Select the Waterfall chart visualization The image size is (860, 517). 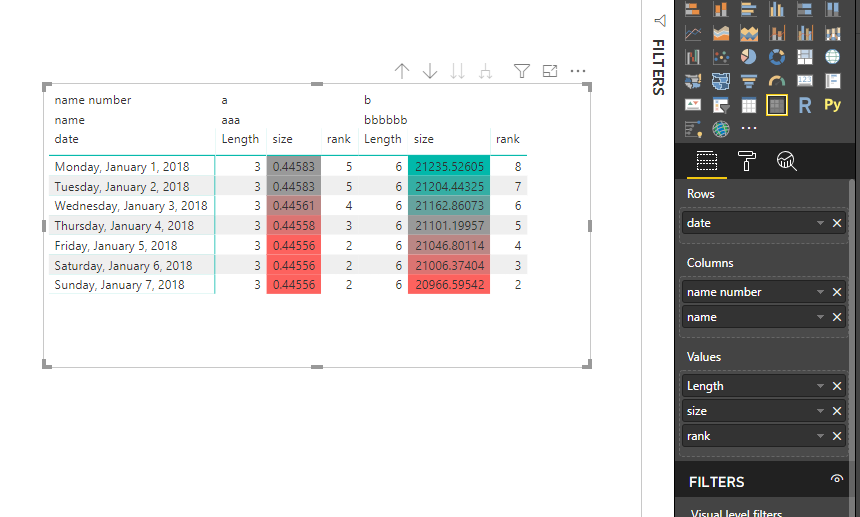coord(693,57)
